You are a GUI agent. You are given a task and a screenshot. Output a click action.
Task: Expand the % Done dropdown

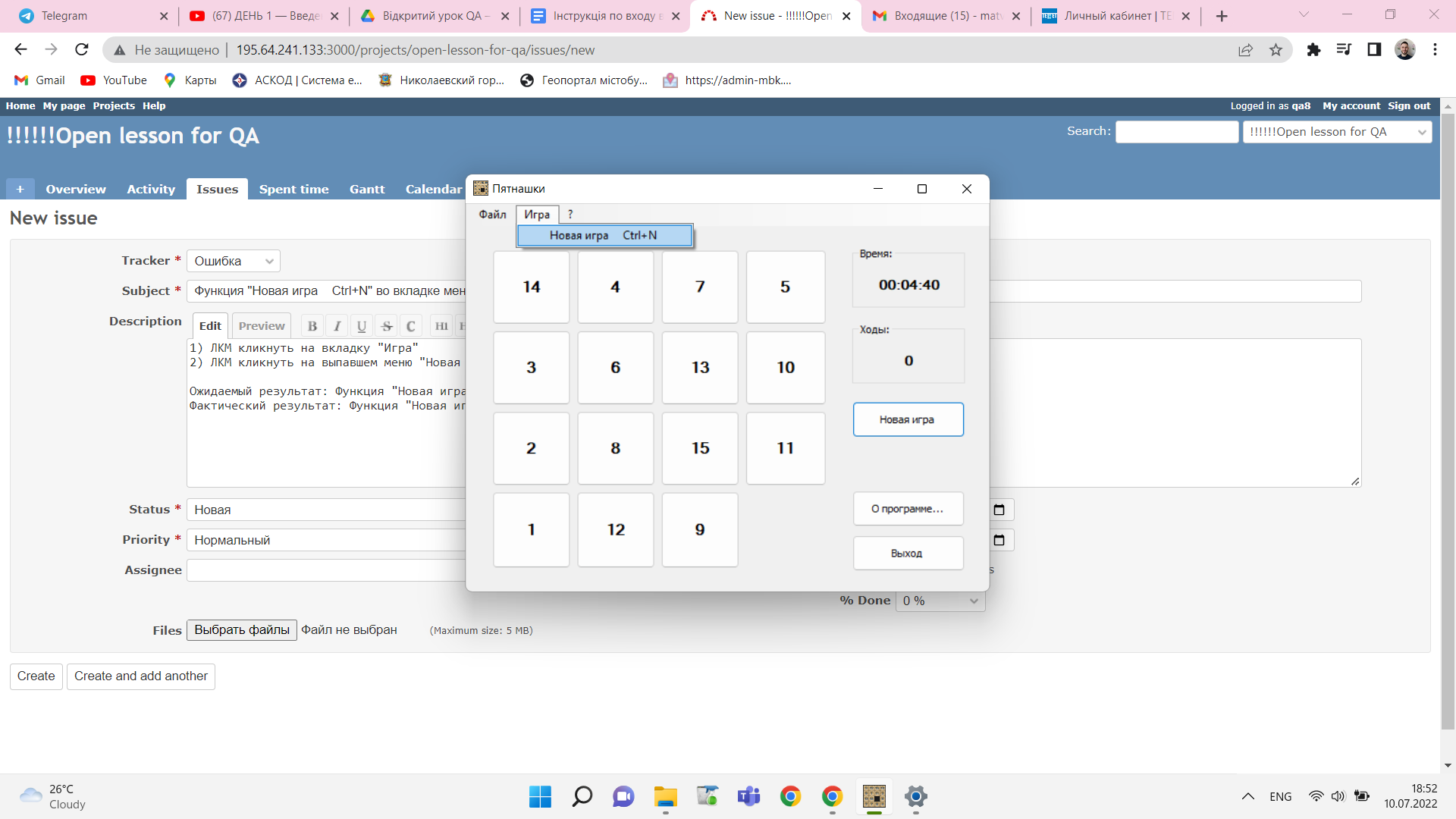[x=940, y=601]
